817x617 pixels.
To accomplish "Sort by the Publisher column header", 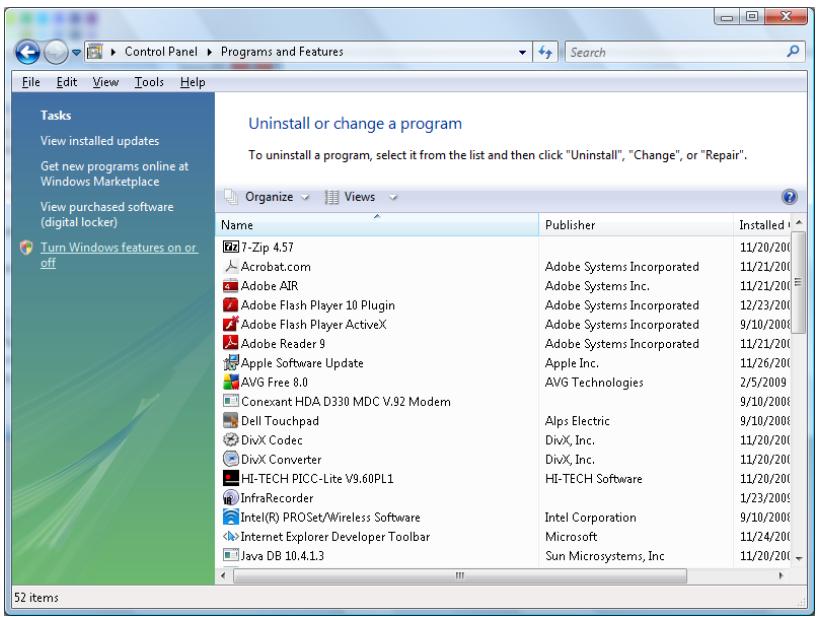I will [x=635, y=225].
